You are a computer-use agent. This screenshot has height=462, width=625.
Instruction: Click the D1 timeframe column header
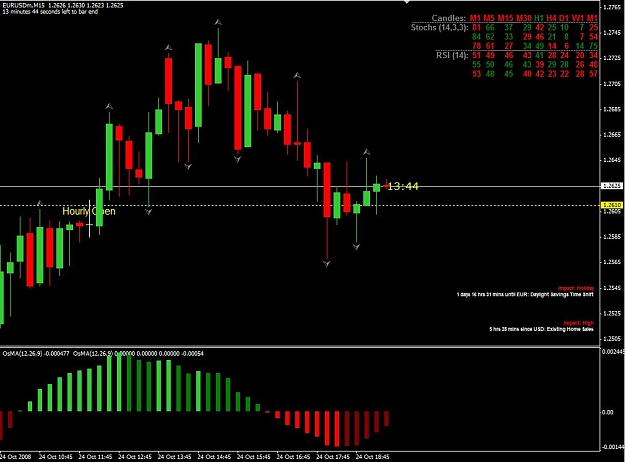click(564, 18)
